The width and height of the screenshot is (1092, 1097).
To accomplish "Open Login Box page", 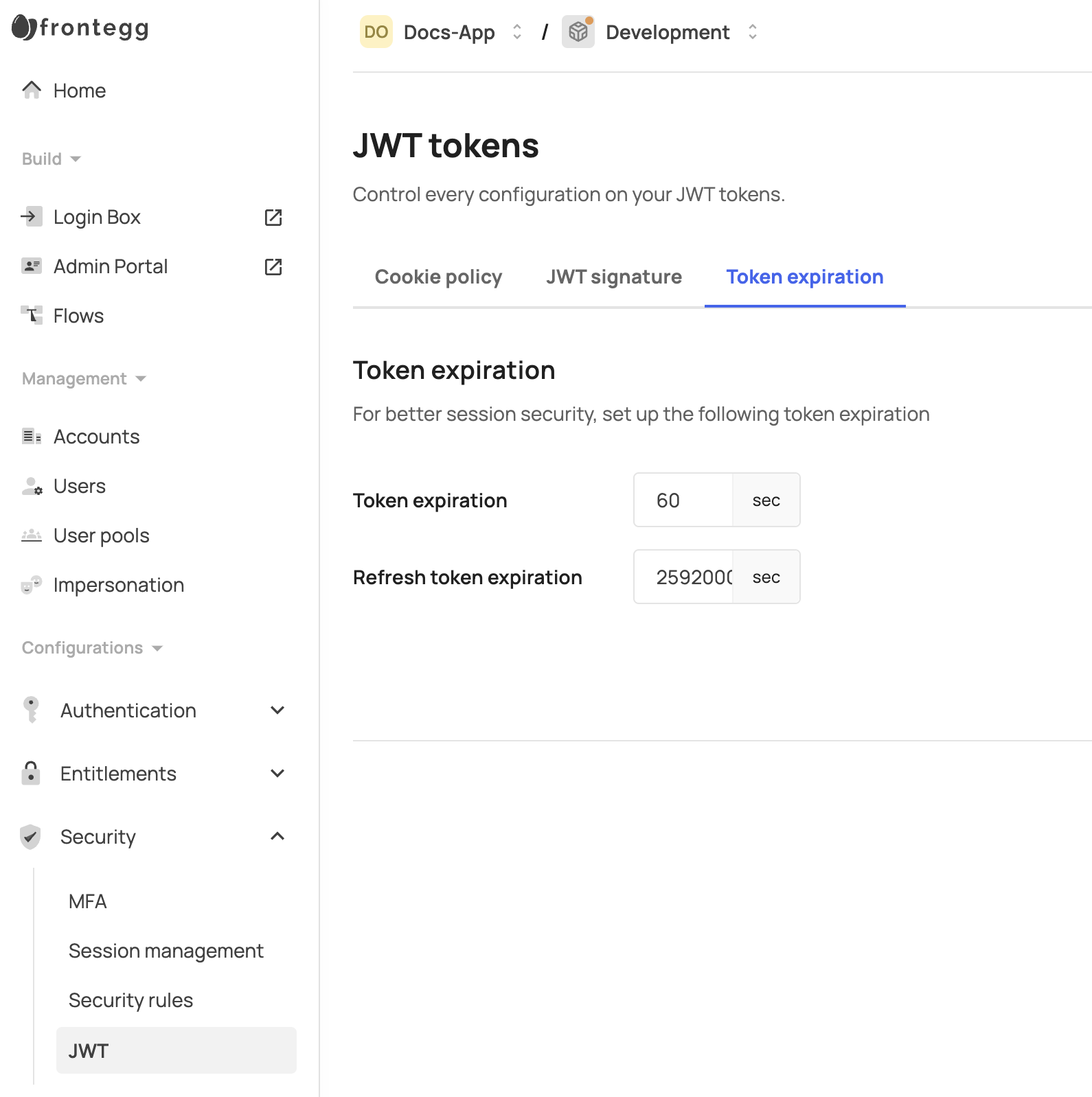I will pyautogui.click(x=97, y=217).
